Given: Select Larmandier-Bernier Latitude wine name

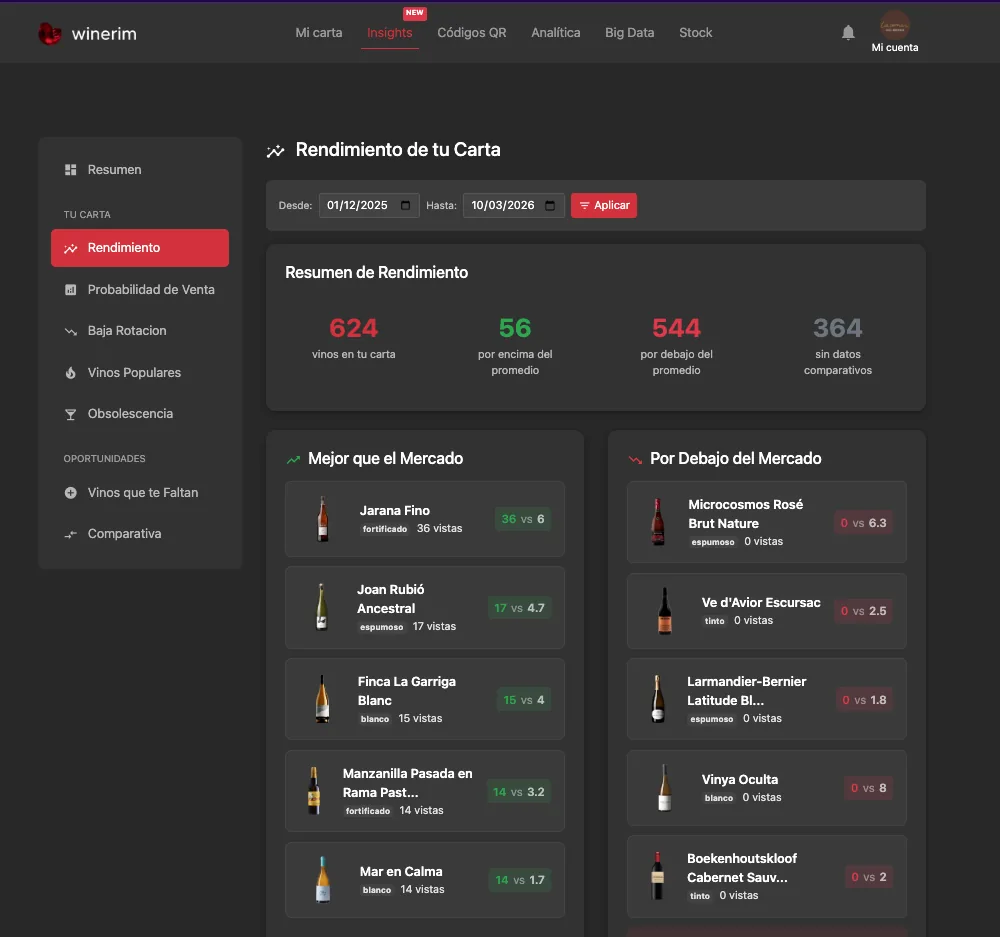Looking at the screenshot, I should point(746,691).
